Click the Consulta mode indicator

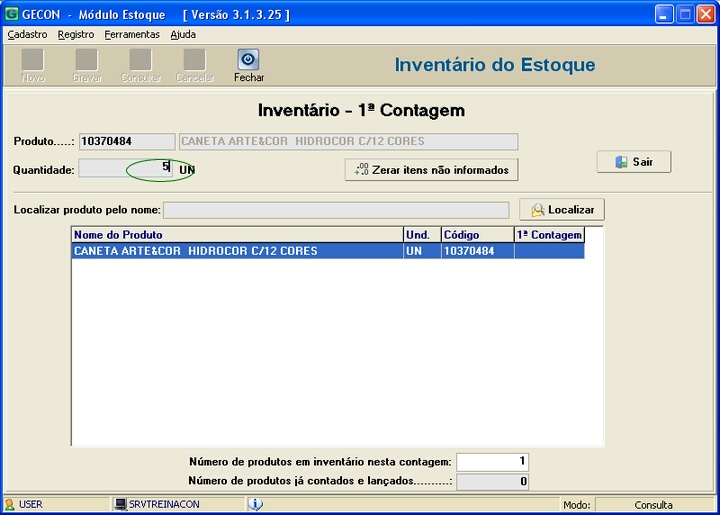(653, 505)
